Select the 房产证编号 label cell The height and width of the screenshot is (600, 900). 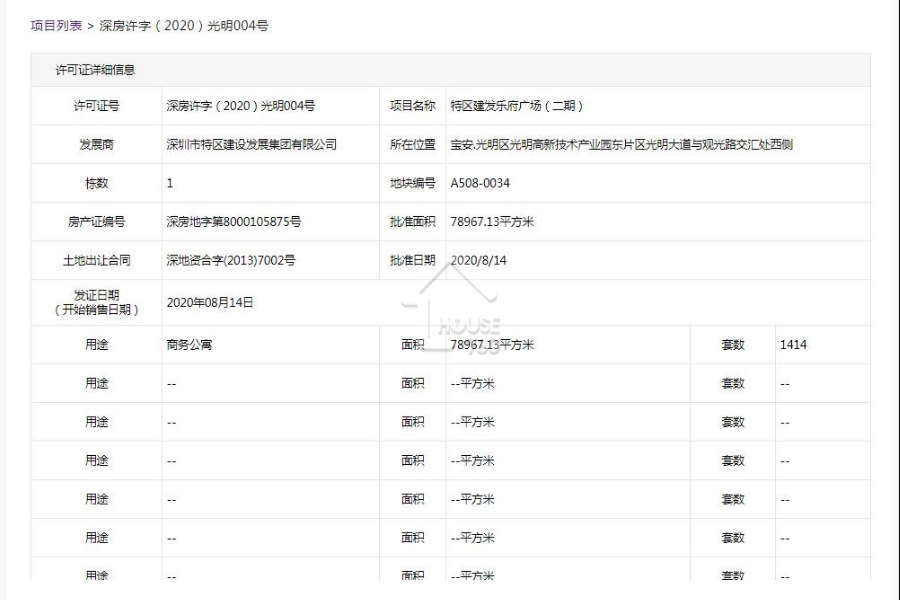[x=96, y=222]
